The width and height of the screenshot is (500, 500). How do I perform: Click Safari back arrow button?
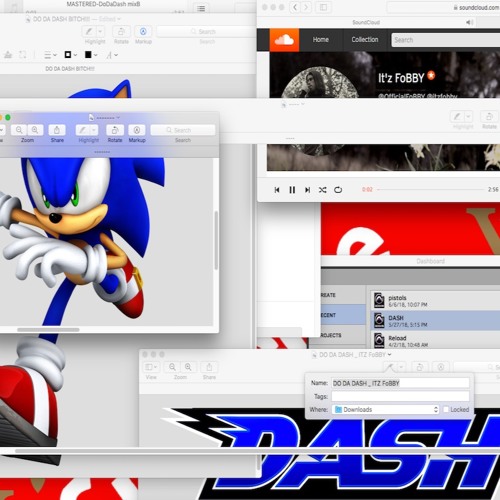(295, 7)
